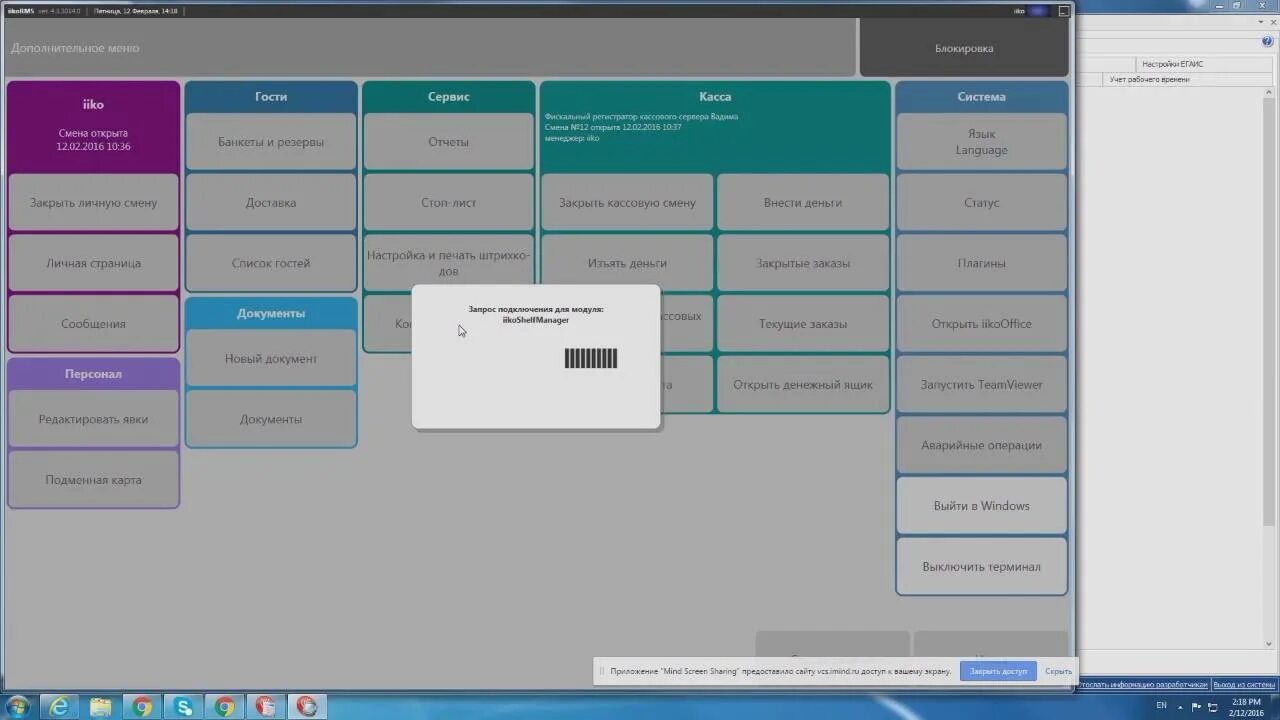Click the Отослать информацию разработчикам link
Viewport: 1280px width, 720px height.
1144,685
